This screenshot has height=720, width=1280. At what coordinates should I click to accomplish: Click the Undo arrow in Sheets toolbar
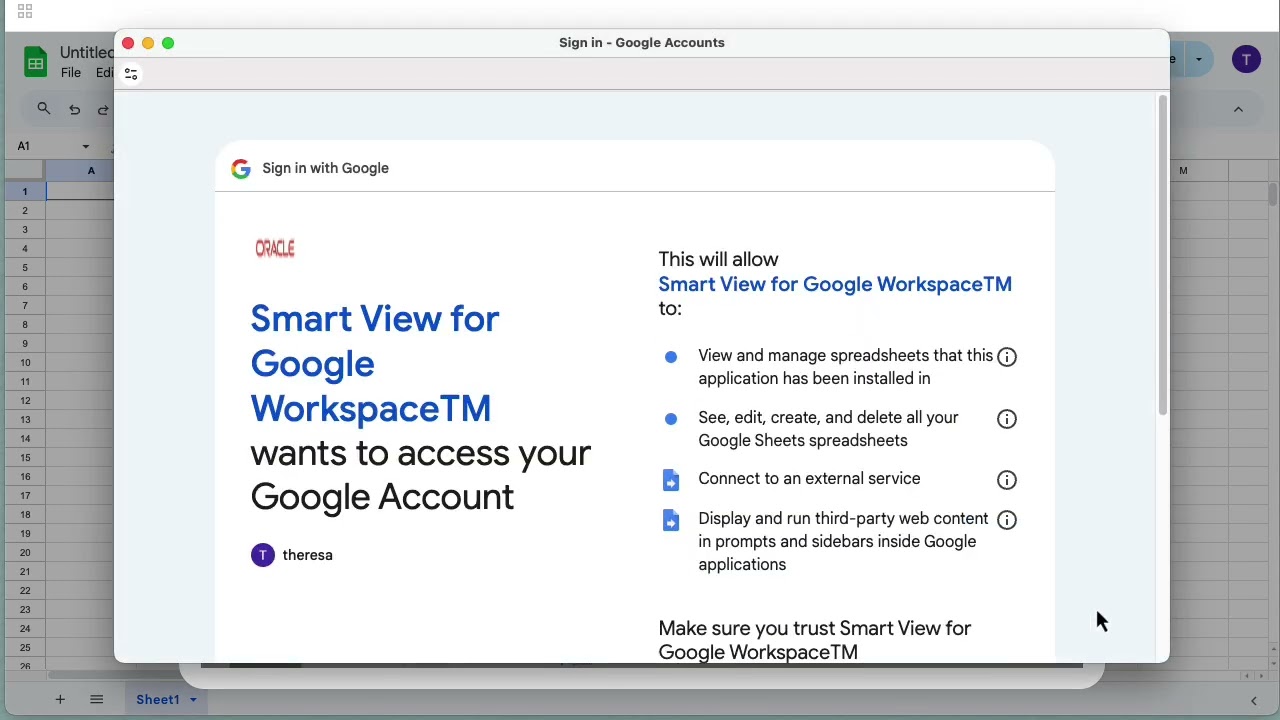75,110
